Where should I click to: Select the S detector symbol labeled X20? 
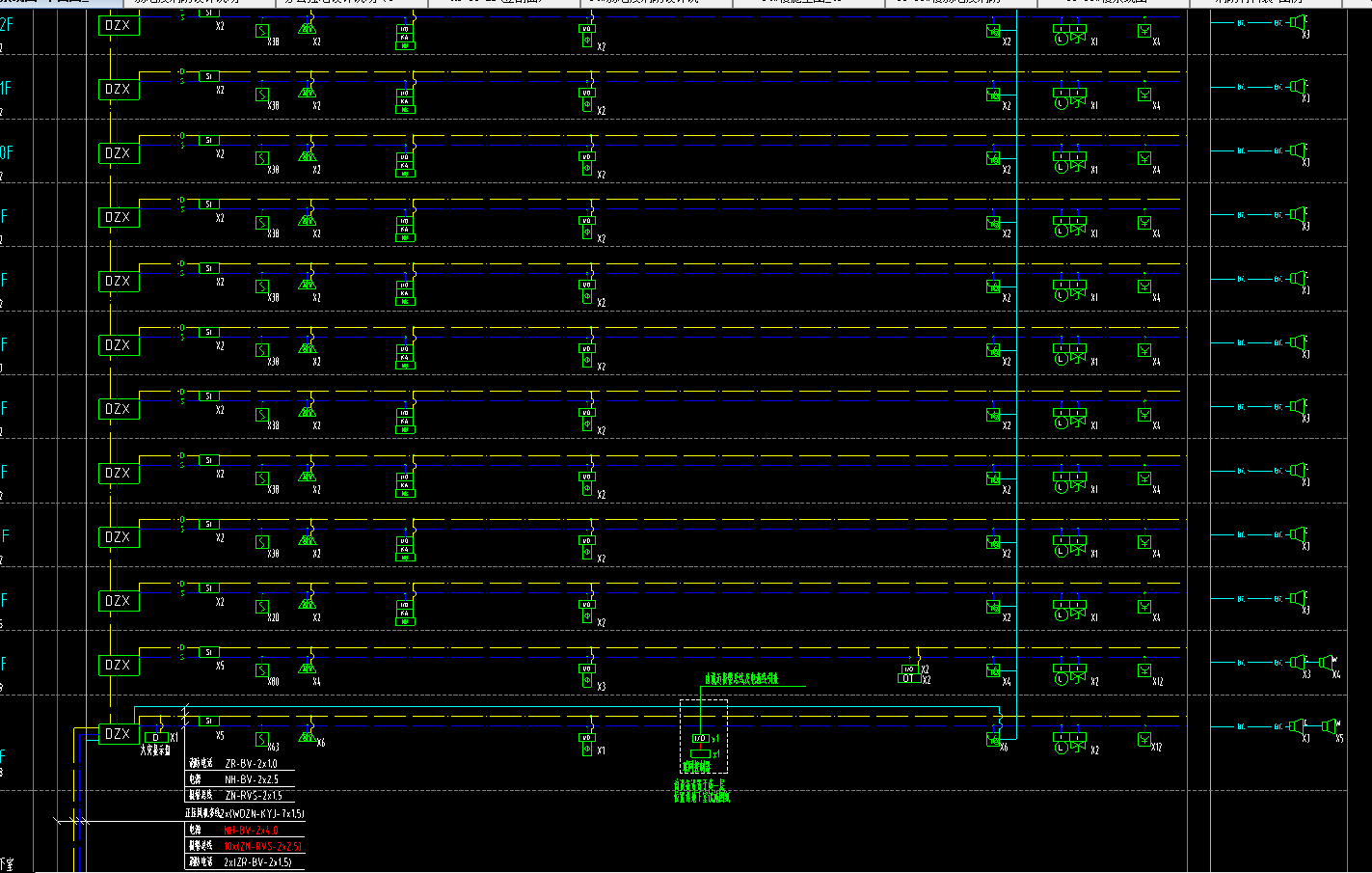(x=262, y=607)
